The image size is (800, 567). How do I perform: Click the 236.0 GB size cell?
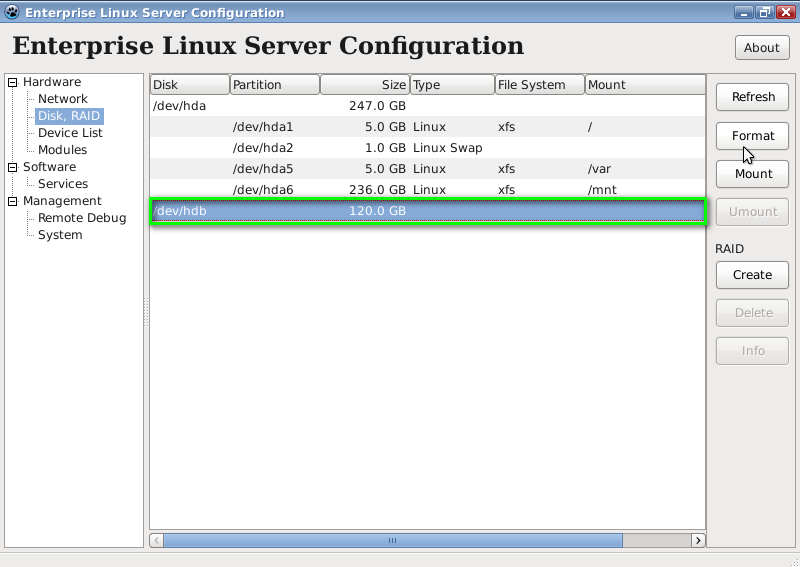[x=377, y=190]
